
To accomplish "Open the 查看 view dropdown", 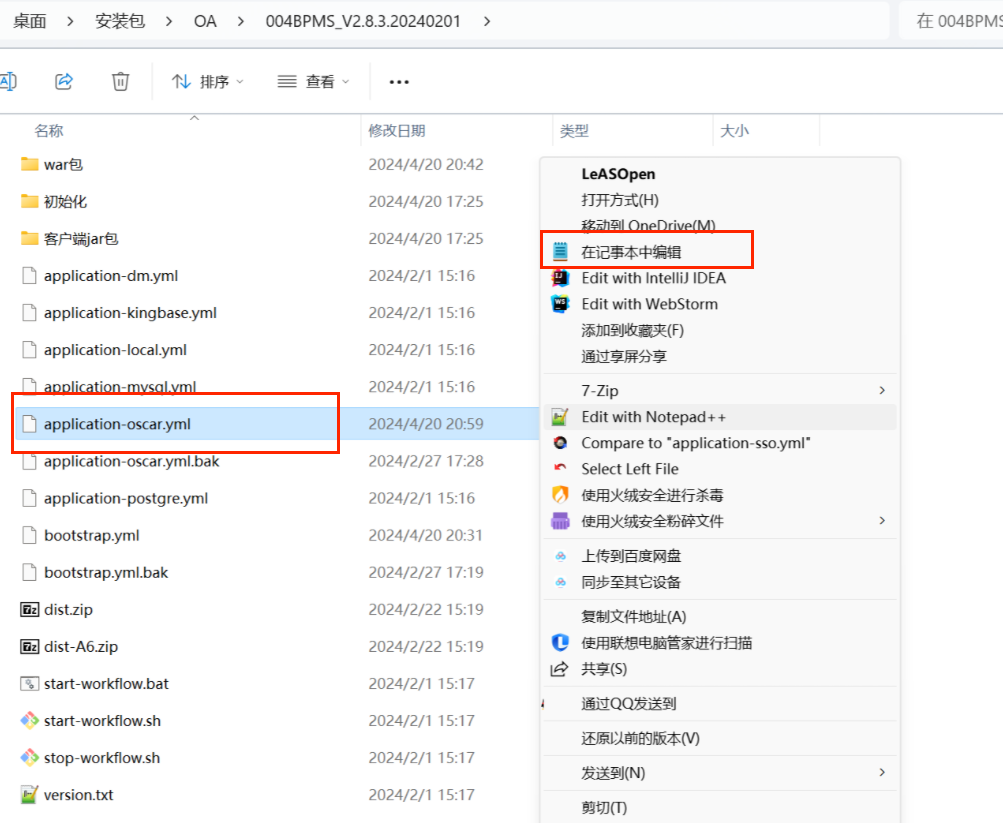I will click(x=313, y=82).
